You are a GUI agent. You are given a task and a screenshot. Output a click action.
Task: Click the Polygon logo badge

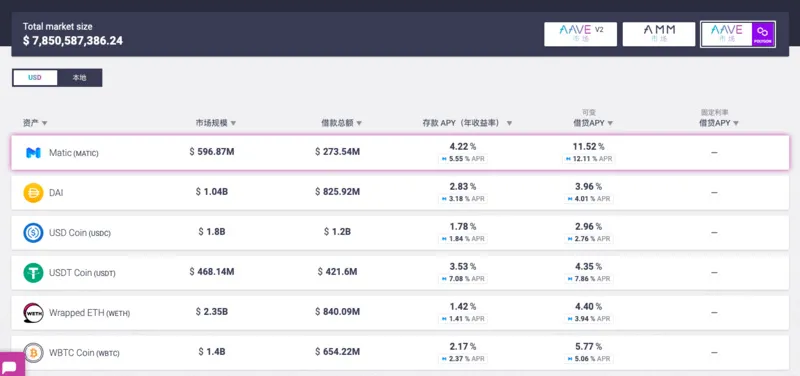click(x=763, y=34)
